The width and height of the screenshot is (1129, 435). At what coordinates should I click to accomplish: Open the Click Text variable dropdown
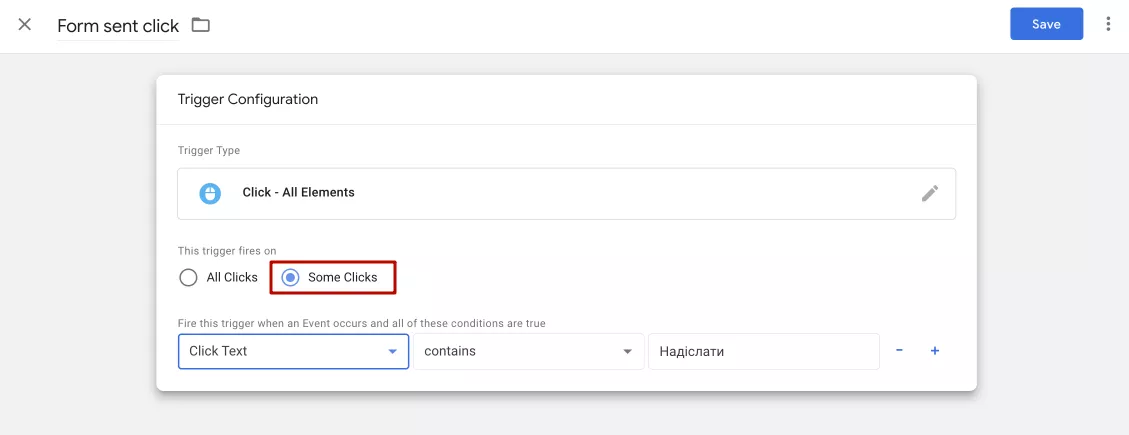click(293, 351)
